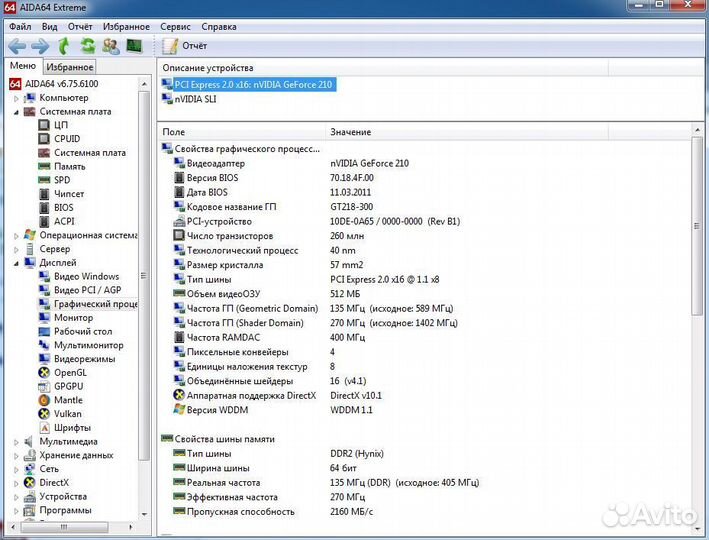Click the tree pane vertical scrollbar thumb
This screenshot has height=540, width=709.
(x=144, y=276)
